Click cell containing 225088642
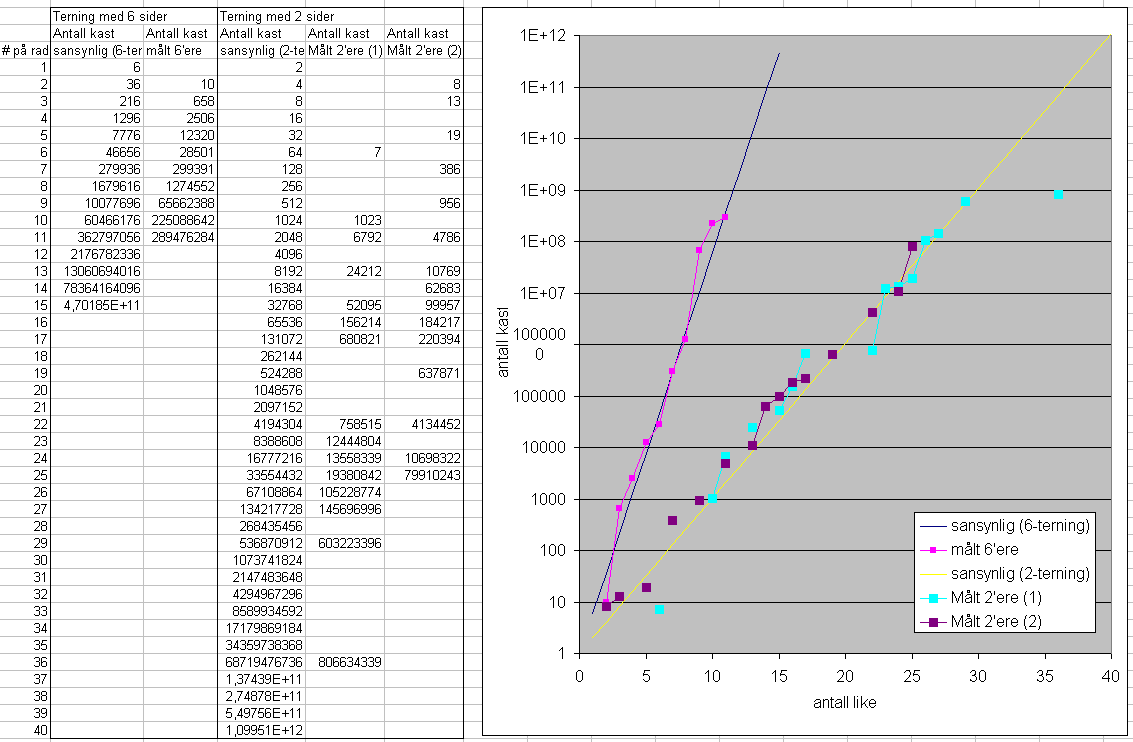Viewport: 1133px width, 742px height. coord(181,220)
